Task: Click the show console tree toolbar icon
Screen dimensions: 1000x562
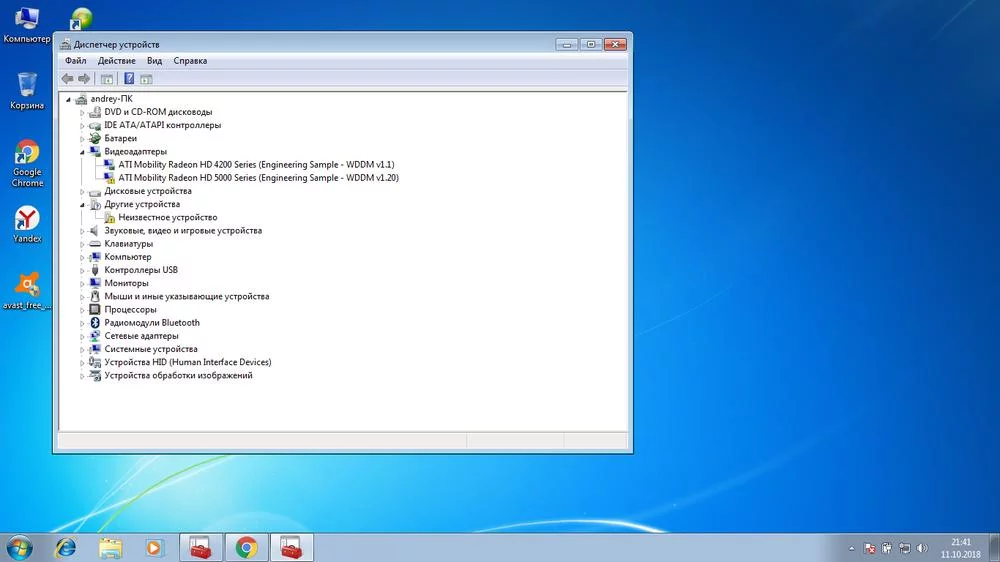Action: (107, 79)
